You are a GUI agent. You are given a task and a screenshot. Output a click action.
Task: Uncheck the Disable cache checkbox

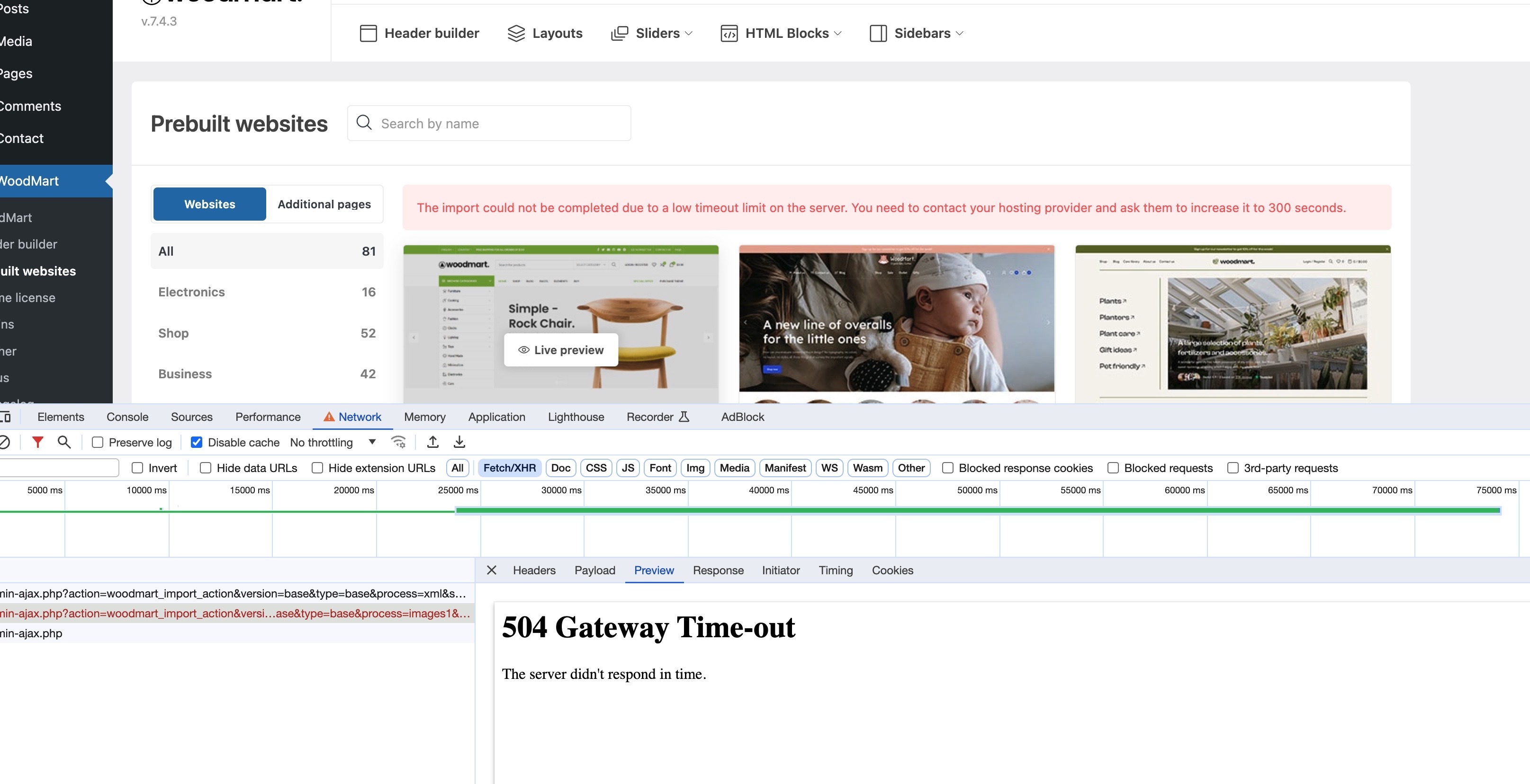point(197,442)
